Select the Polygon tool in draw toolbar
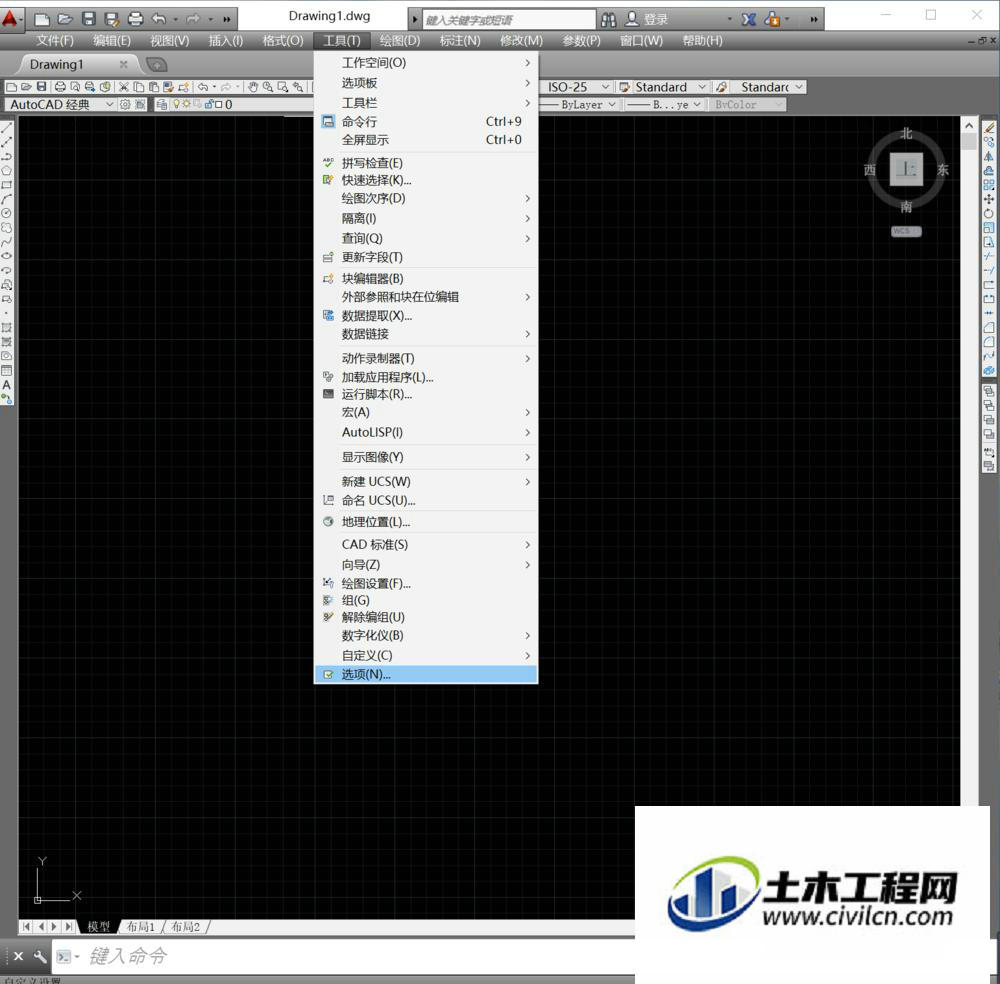Viewport: 1000px width, 984px height. point(6,170)
